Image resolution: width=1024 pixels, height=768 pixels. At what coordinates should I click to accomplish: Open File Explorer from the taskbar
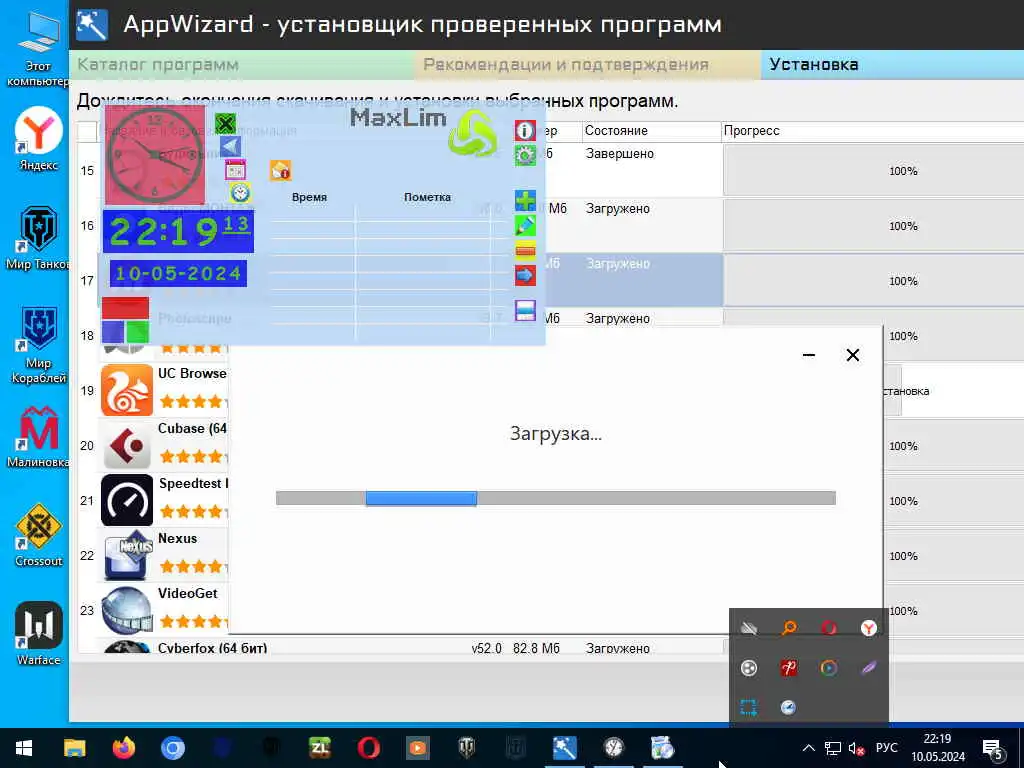pos(74,748)
